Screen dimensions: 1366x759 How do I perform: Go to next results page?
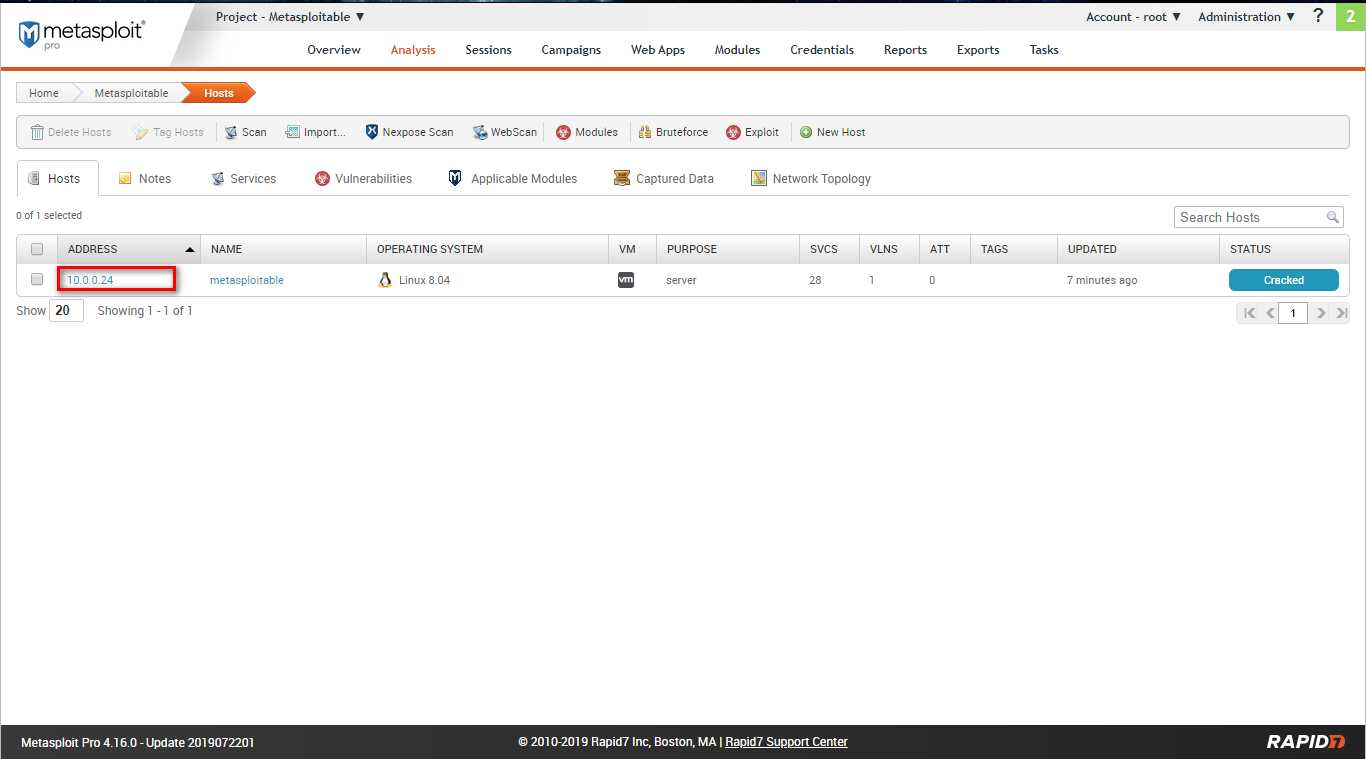[x=1321, y=313]
